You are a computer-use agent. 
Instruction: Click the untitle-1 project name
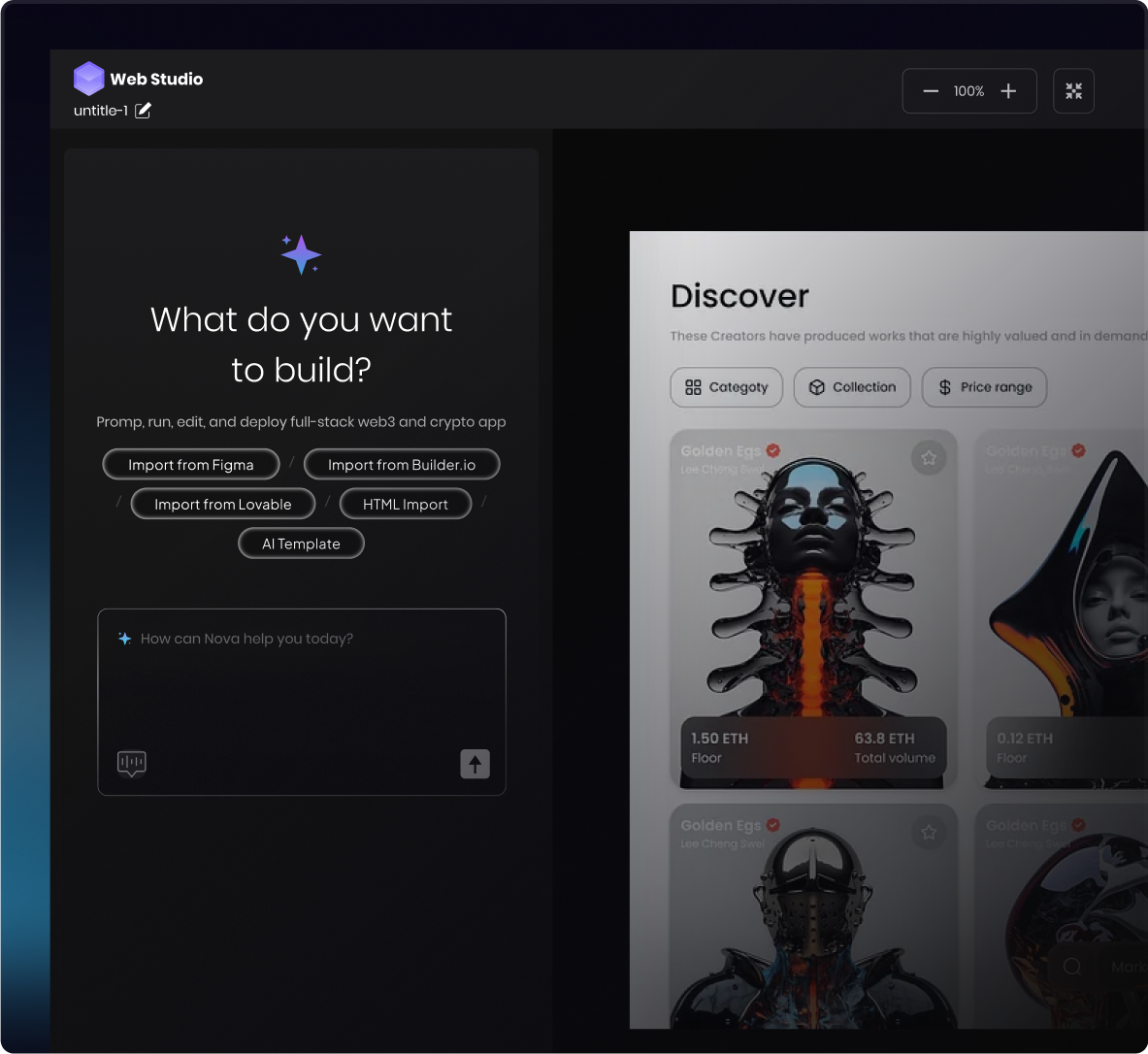(101, 111)
